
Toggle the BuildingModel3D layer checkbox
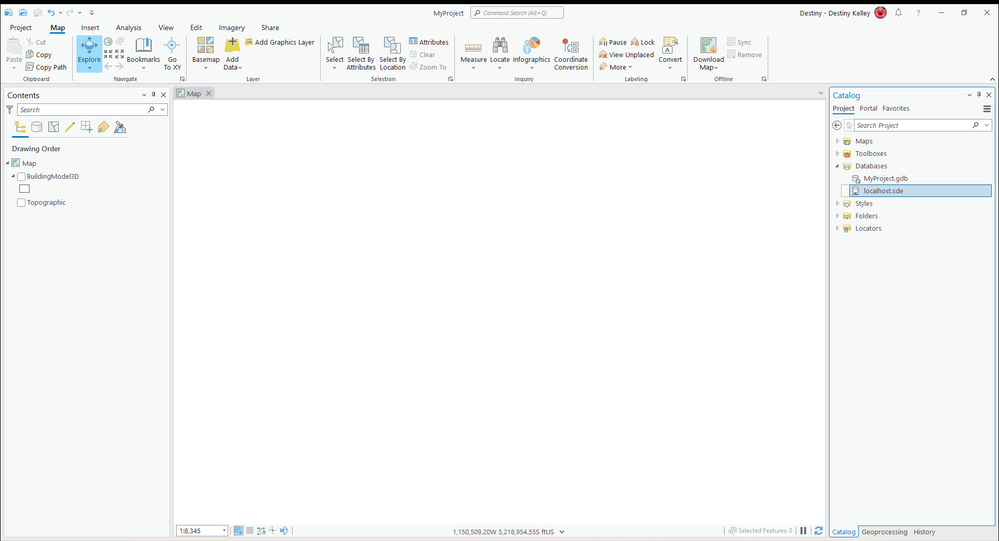pos(22,177)
